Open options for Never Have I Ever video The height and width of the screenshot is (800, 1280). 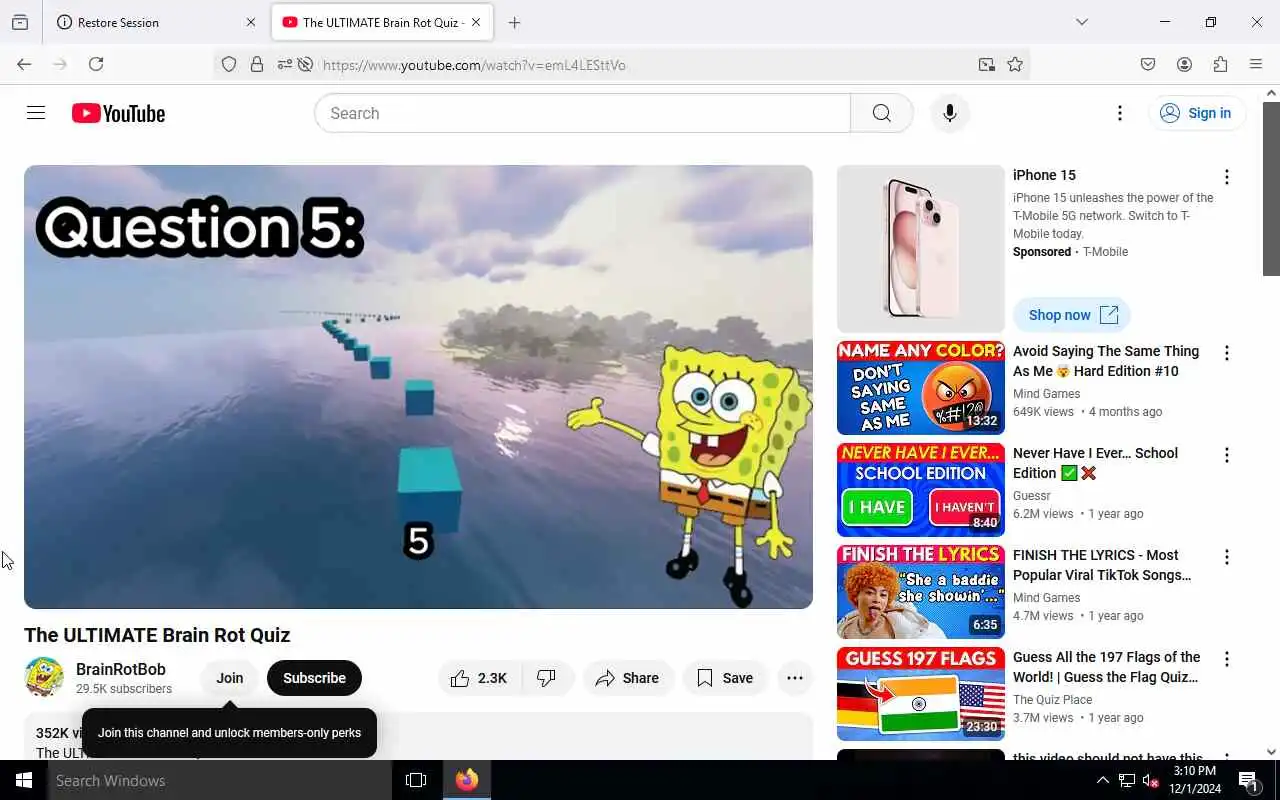pyautogui.click(x=1227, y=455)
